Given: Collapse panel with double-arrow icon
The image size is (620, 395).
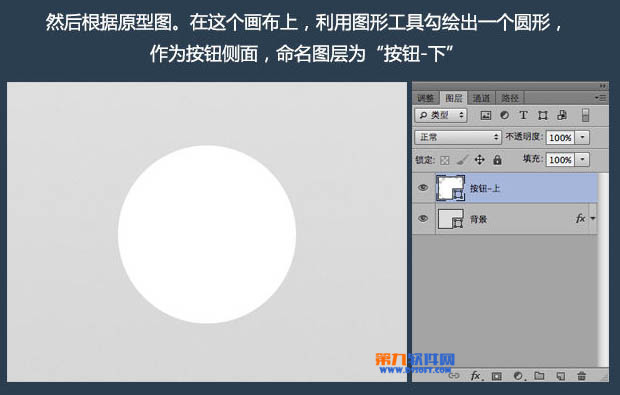Looking at the screenshot, I should tap(602, 86).
